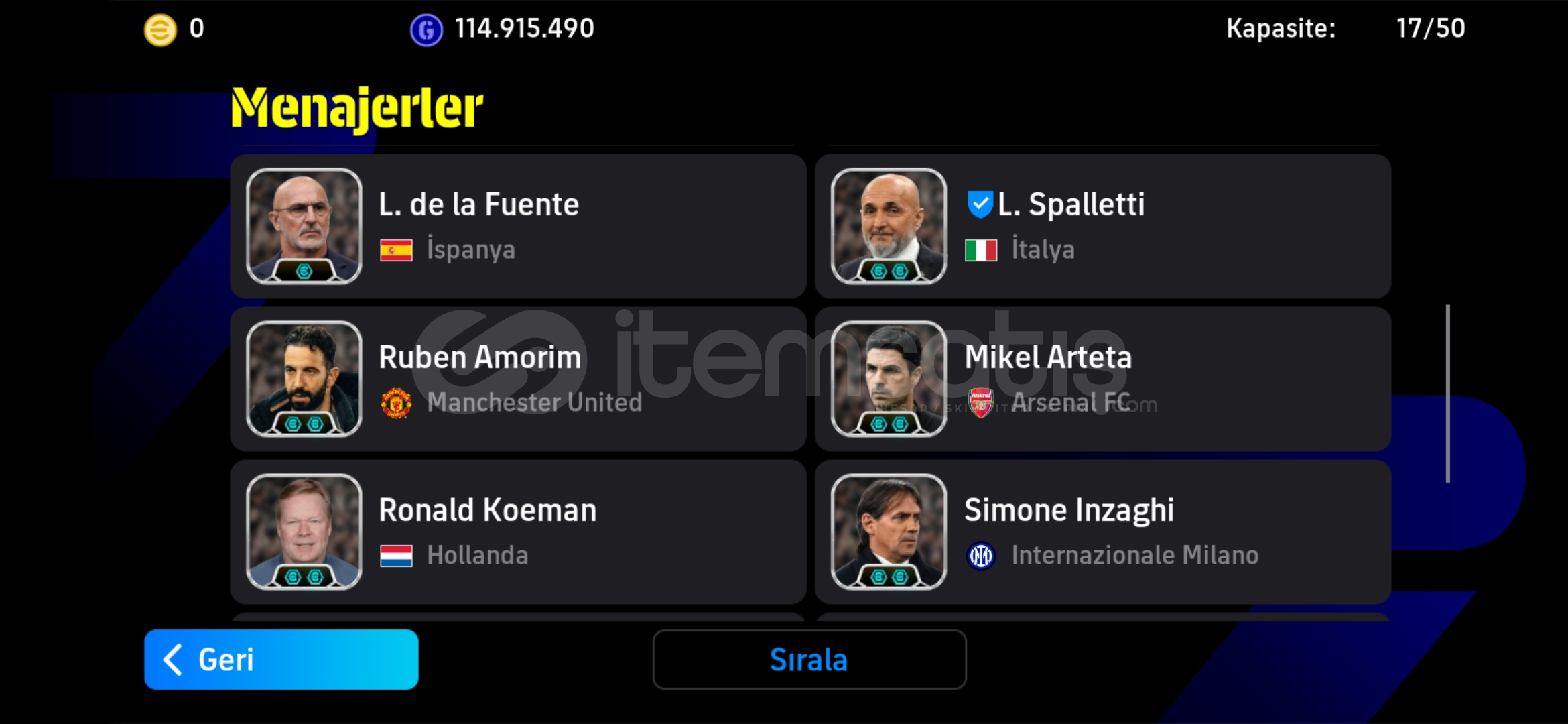Tap the Internazionale Milano crest icon
This screenshot has width=1568, height=724.
click(x=981, y=556)
